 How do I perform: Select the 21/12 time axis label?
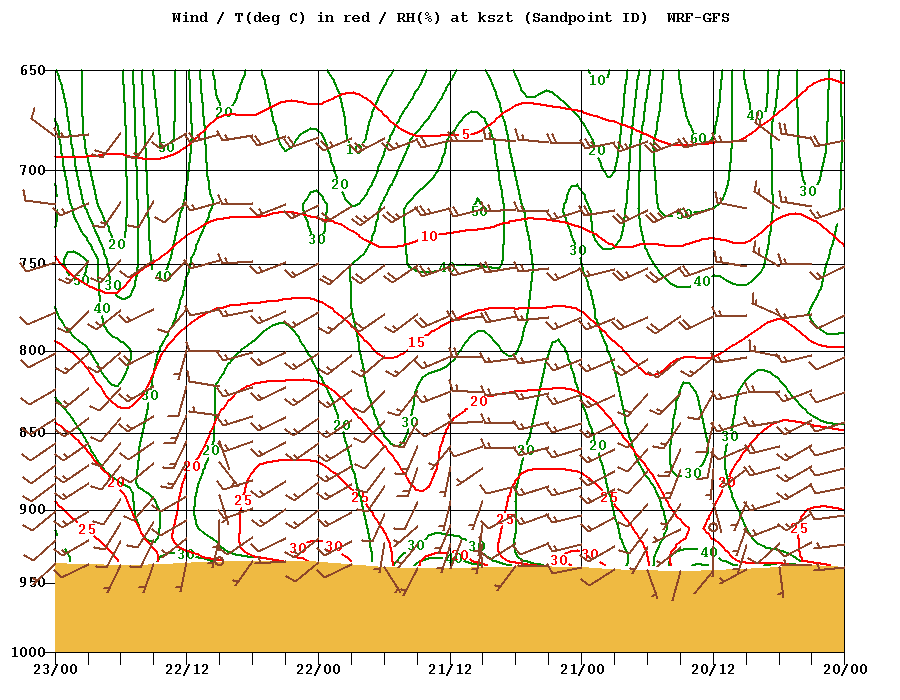coord(451,670)
